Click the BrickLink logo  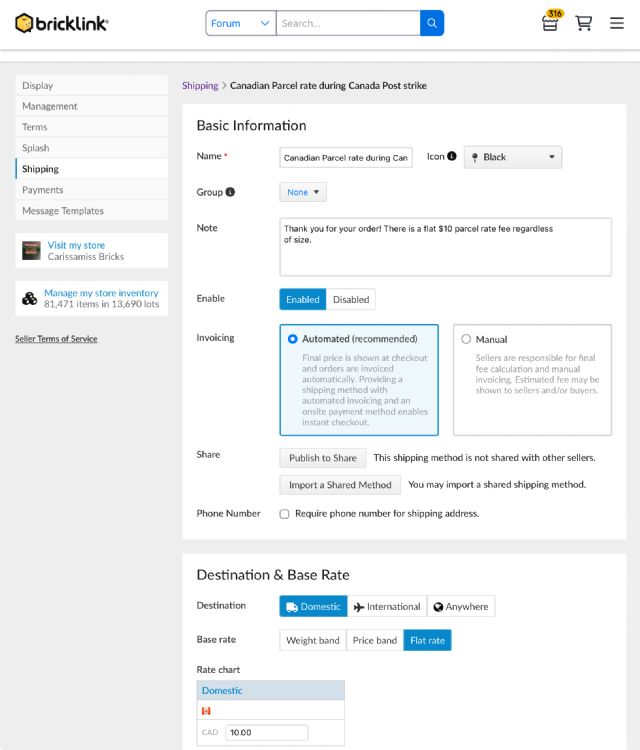(x=62, y=23)
